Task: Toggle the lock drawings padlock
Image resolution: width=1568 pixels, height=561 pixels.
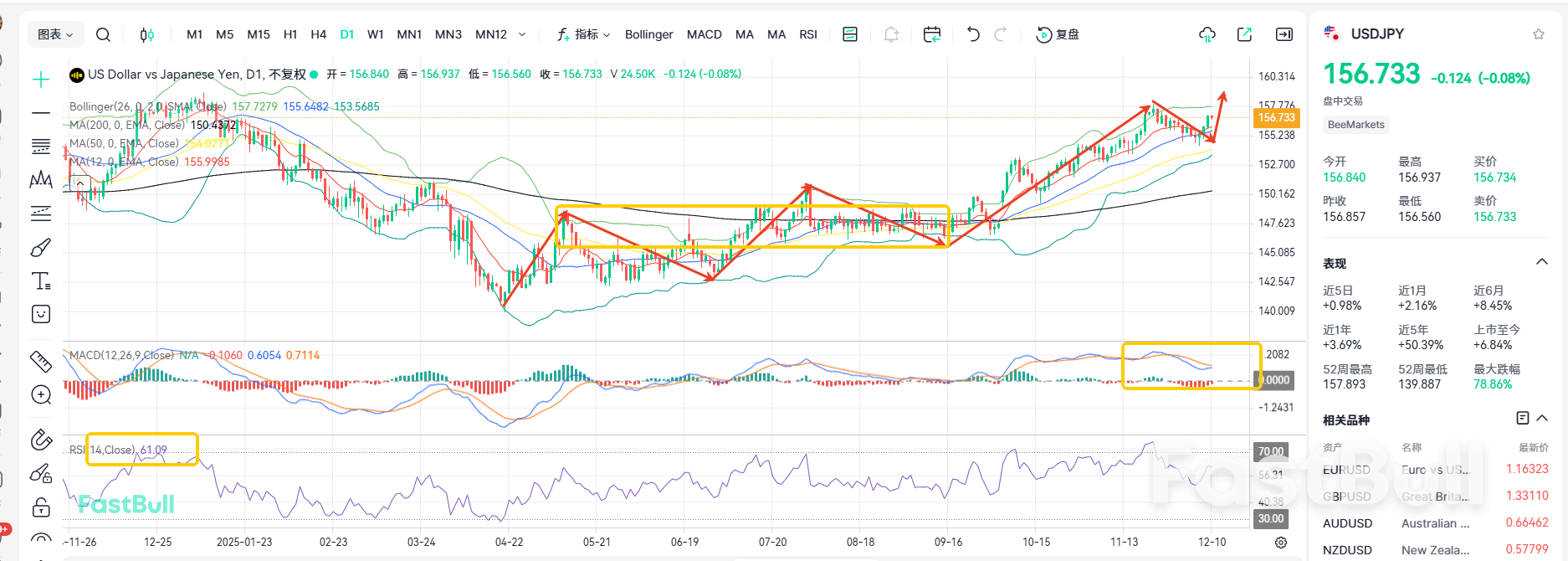Action: point(40,507)
